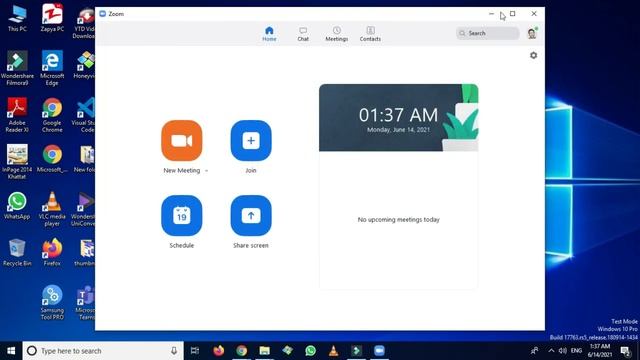Select WhatsApp desktop icon

pos(17,206)
